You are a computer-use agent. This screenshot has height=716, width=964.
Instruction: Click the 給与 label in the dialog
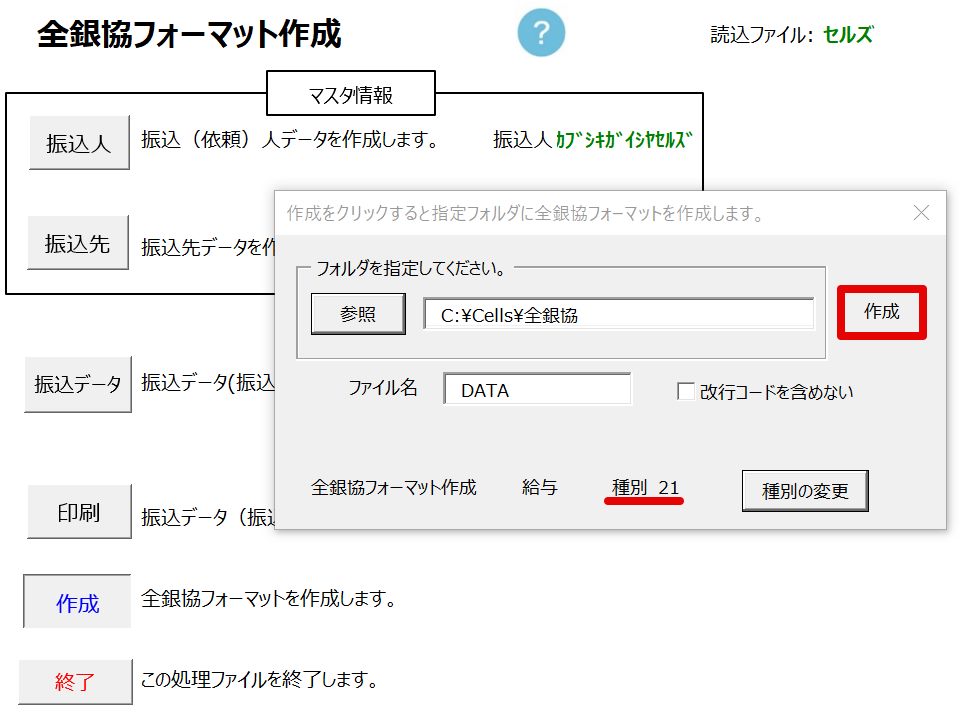[540, 488]
